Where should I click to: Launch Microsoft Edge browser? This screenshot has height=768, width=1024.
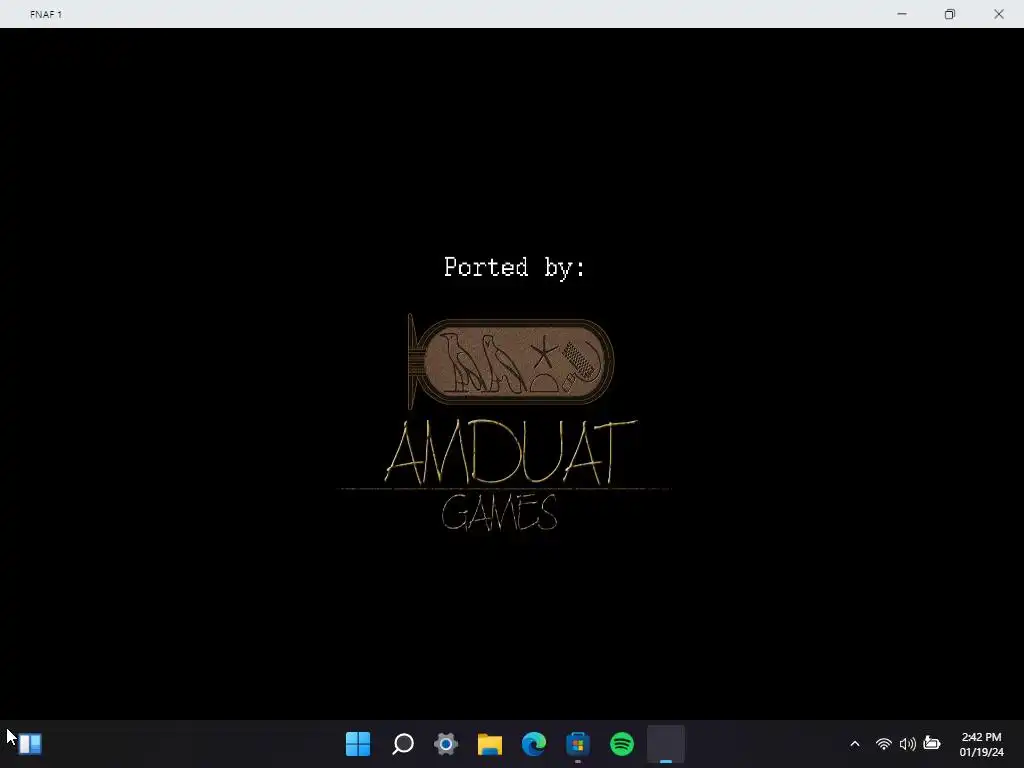click(x=534, y=743)
